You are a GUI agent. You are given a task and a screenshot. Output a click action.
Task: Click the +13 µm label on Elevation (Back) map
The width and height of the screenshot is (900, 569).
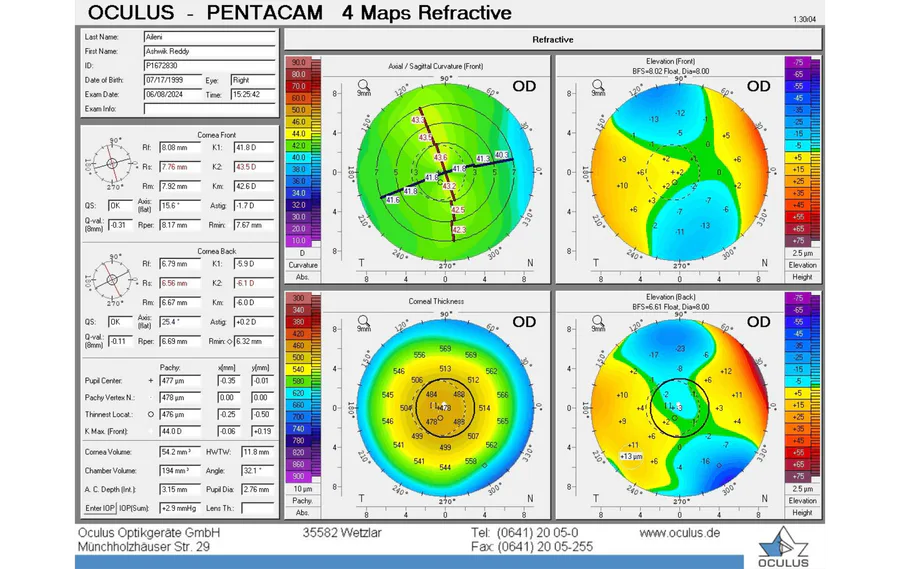click(x=631, y=456)
